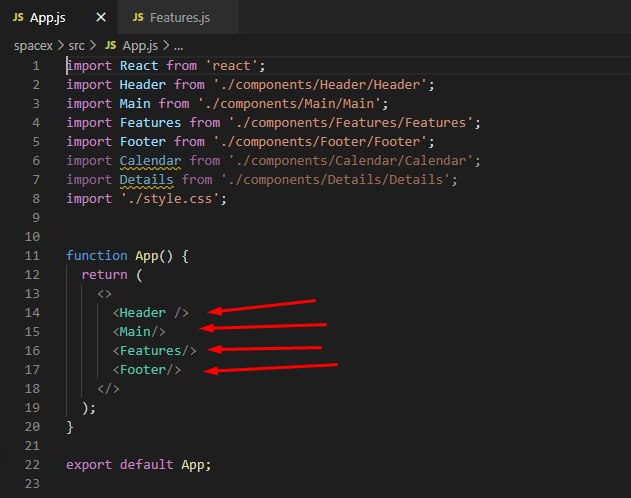Click the 'export' keyword on line 22

coord(89,465)
